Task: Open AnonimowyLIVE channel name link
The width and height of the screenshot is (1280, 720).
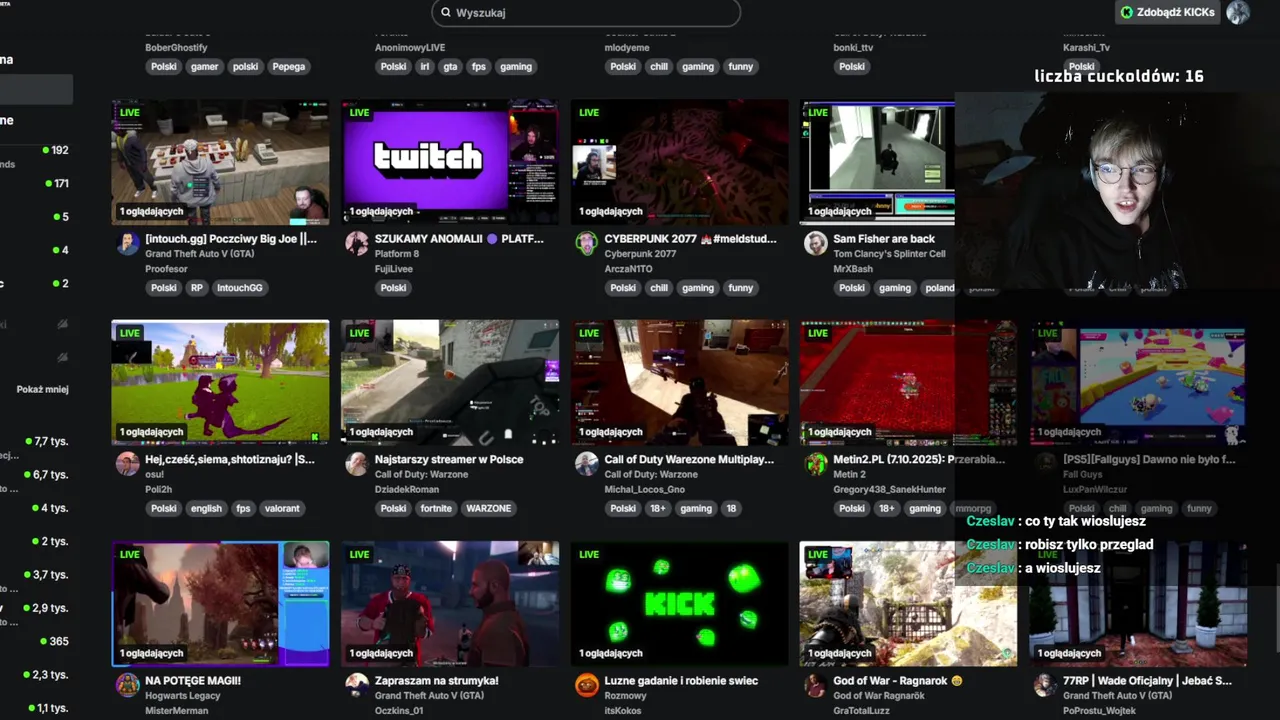Action: point(410,48)
